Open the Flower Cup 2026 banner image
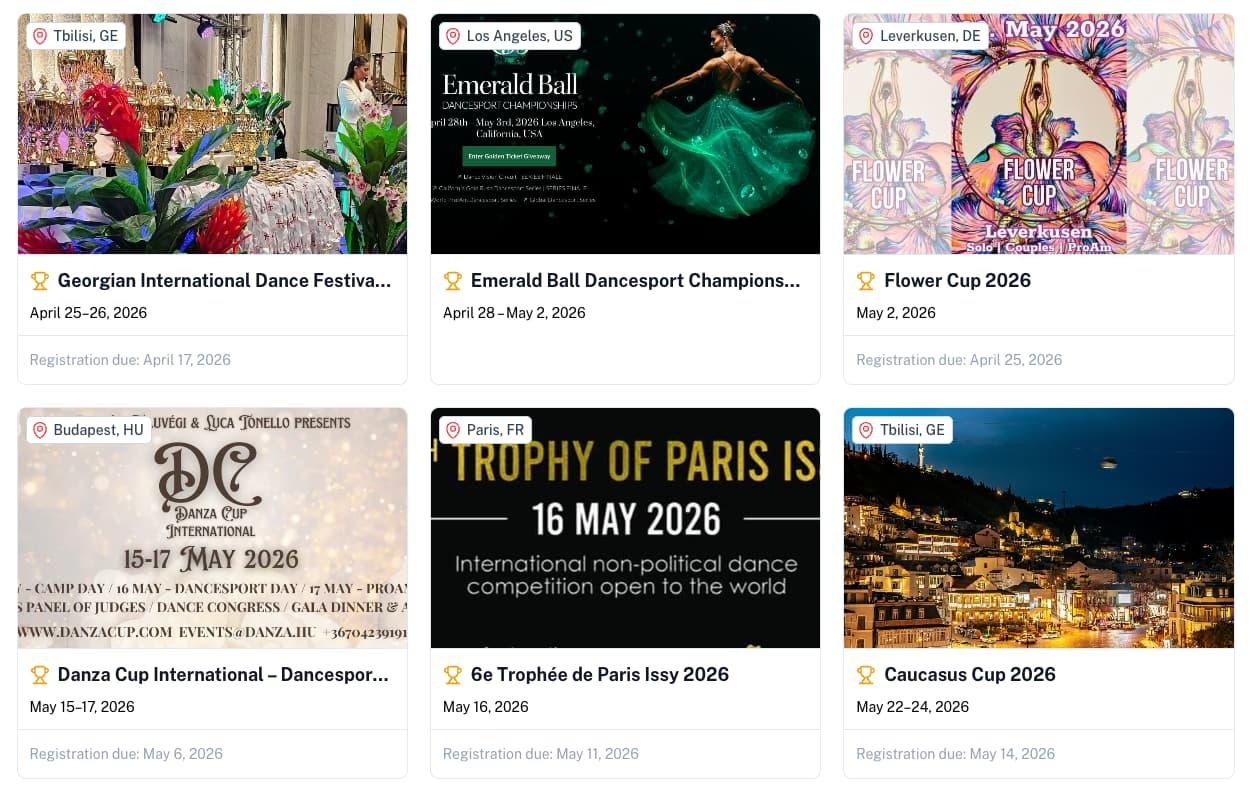This screenshot has width=1250, height=791. point(1038,134)
